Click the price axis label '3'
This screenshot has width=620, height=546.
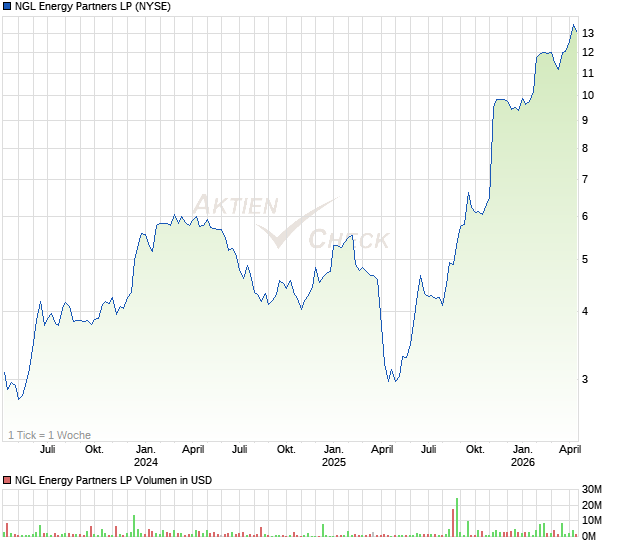585,379
